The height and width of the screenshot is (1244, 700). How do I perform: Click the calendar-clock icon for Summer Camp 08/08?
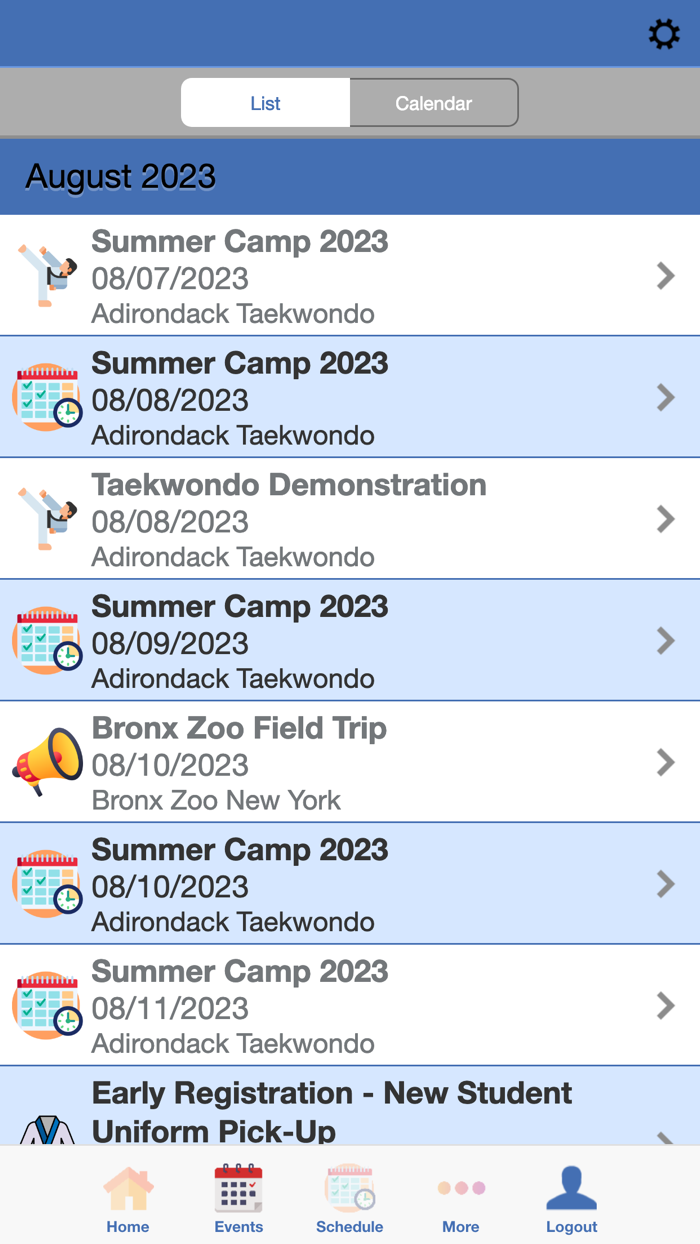click(x=46, y=397)
